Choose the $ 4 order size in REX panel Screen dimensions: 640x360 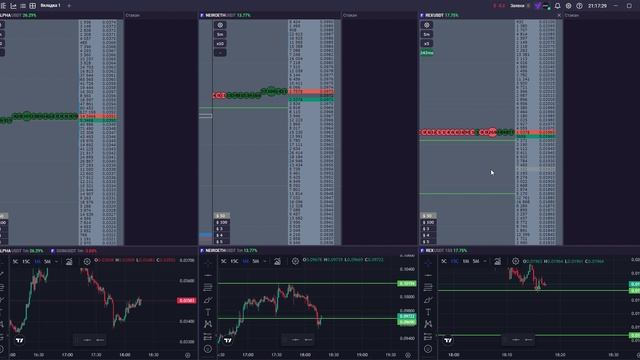tap(428, 236)
